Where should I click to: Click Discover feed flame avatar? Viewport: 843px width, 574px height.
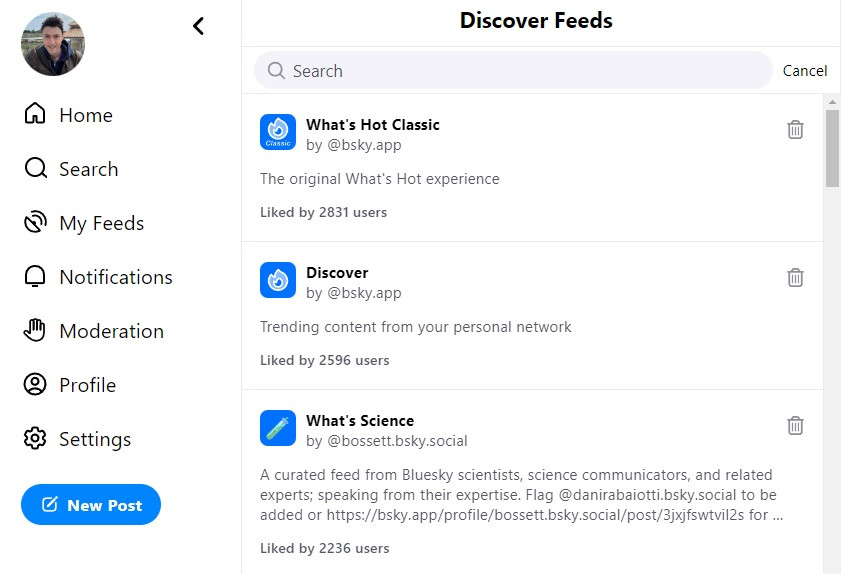click(x=278, y=280)
